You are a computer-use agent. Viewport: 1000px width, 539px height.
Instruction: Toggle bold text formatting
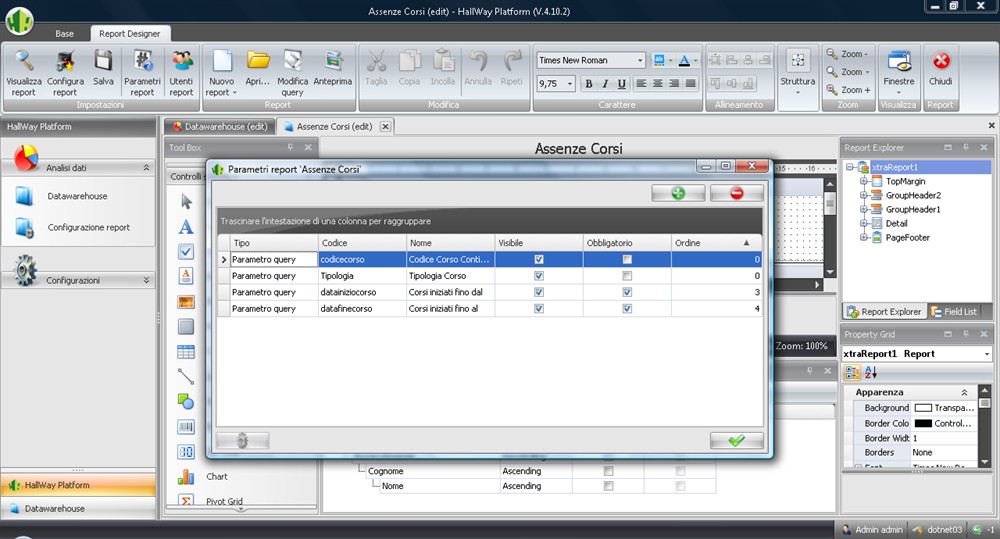pos(589,84)
